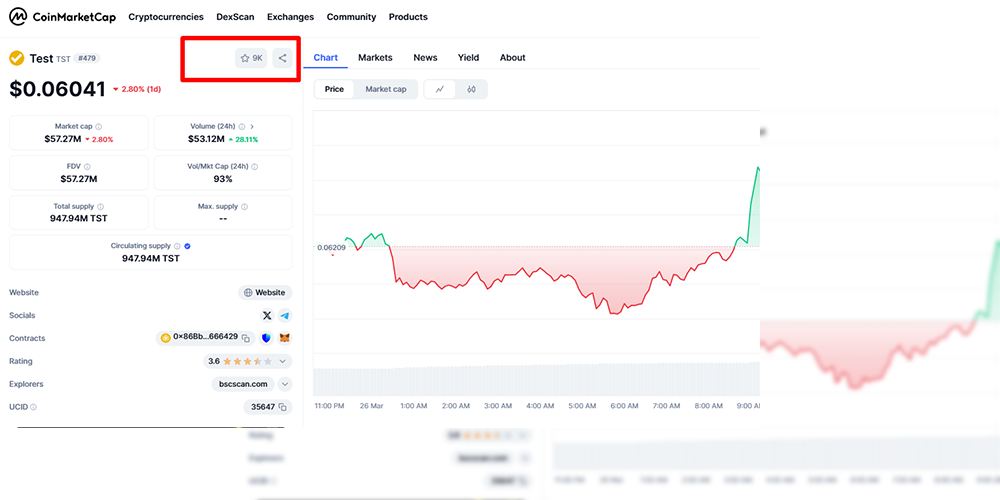Click the Test coin logo icon
The width and height of the screenshot is (1000, 500).
17,58
